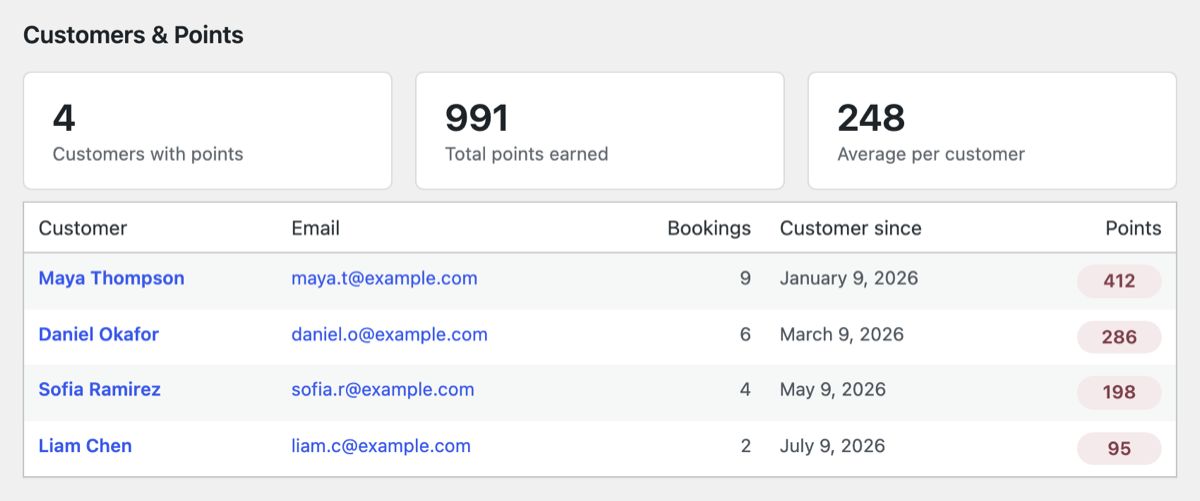Screen dimensions: 1200x501
Task: Click the 248 average value
Action: click(871, 118)
